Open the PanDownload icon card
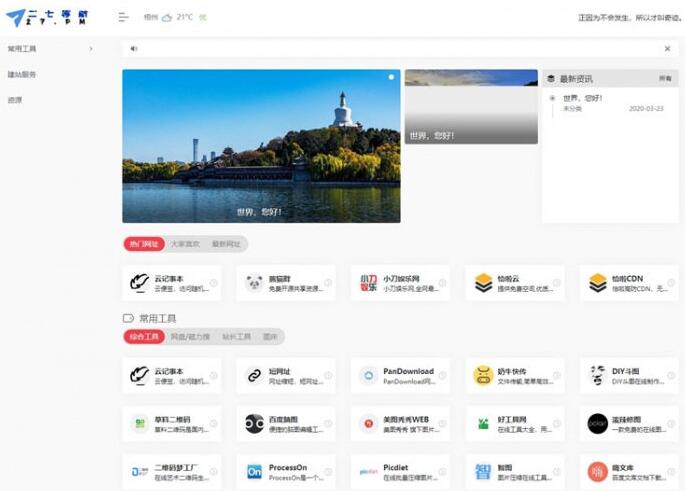685x491 pixels. click(368, 376)
